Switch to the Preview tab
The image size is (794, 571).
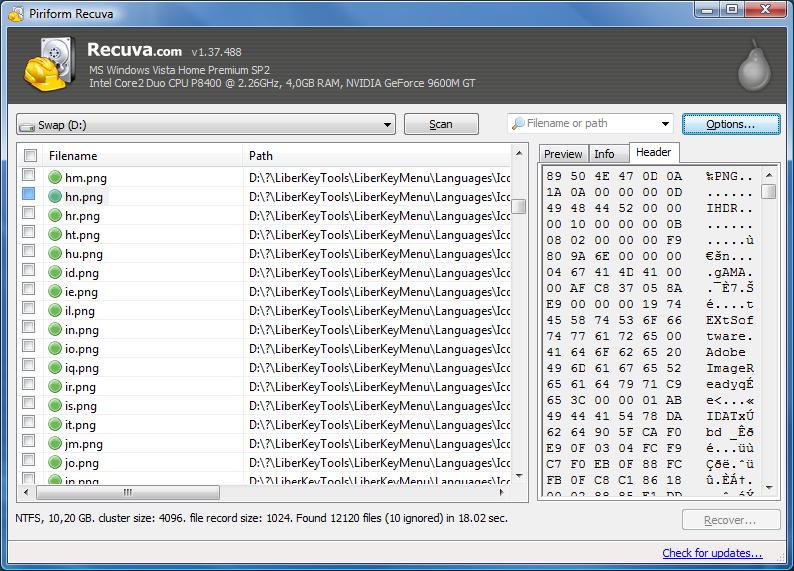tap(563, 154)
